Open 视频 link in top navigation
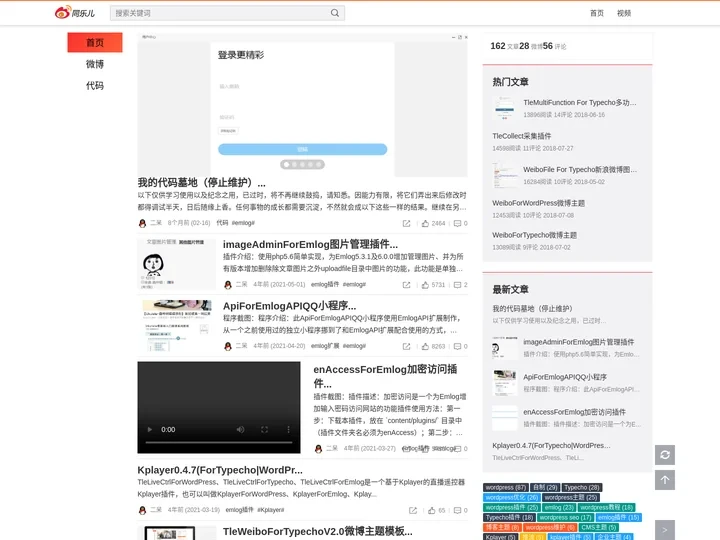Screen dimensions: 720x540 (x=624, y=13)
